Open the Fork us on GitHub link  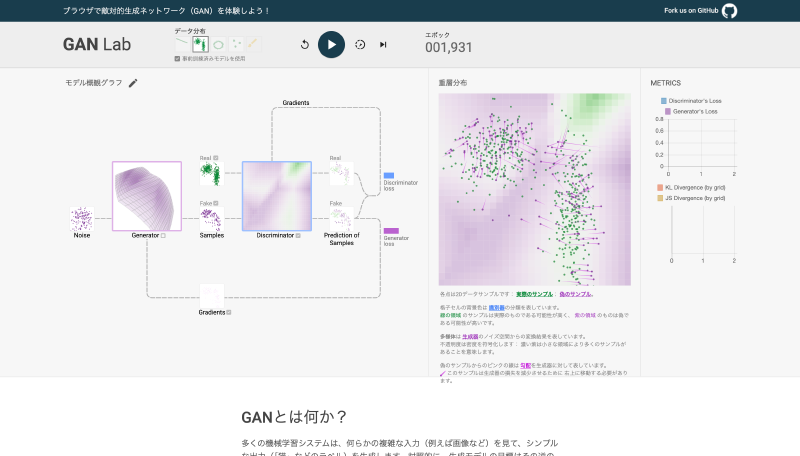tap(691, 11)
